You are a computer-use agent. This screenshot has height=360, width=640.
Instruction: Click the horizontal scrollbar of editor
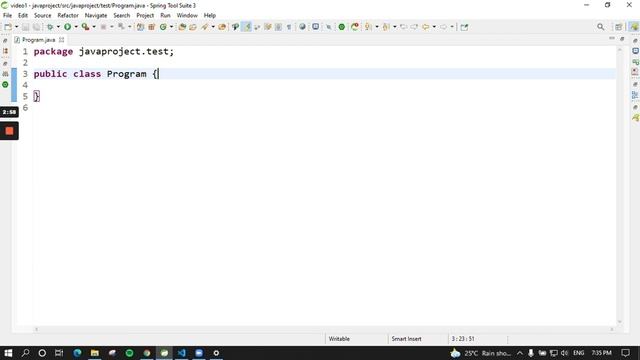coord(324,329)
